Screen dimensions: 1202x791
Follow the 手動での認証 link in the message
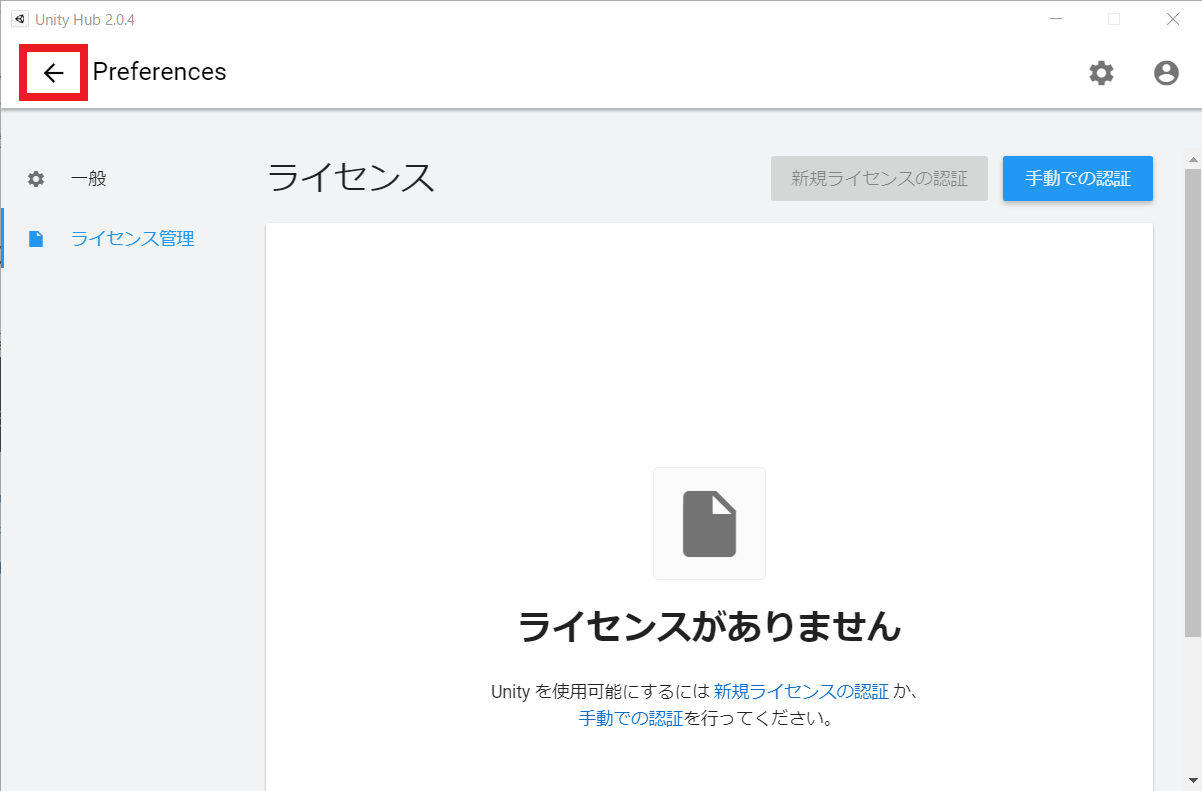[x=631, y=718]
